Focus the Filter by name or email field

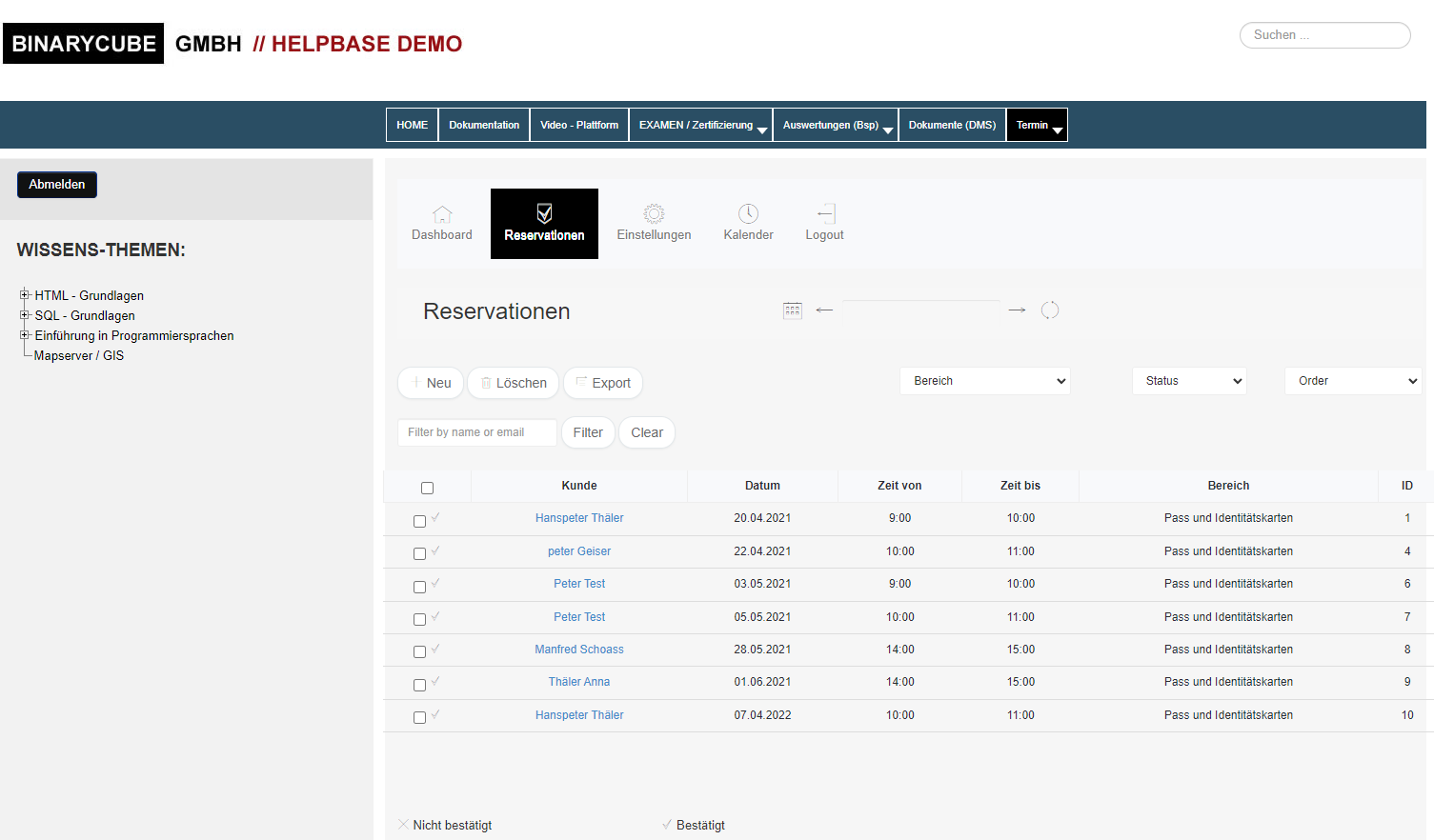476,432
